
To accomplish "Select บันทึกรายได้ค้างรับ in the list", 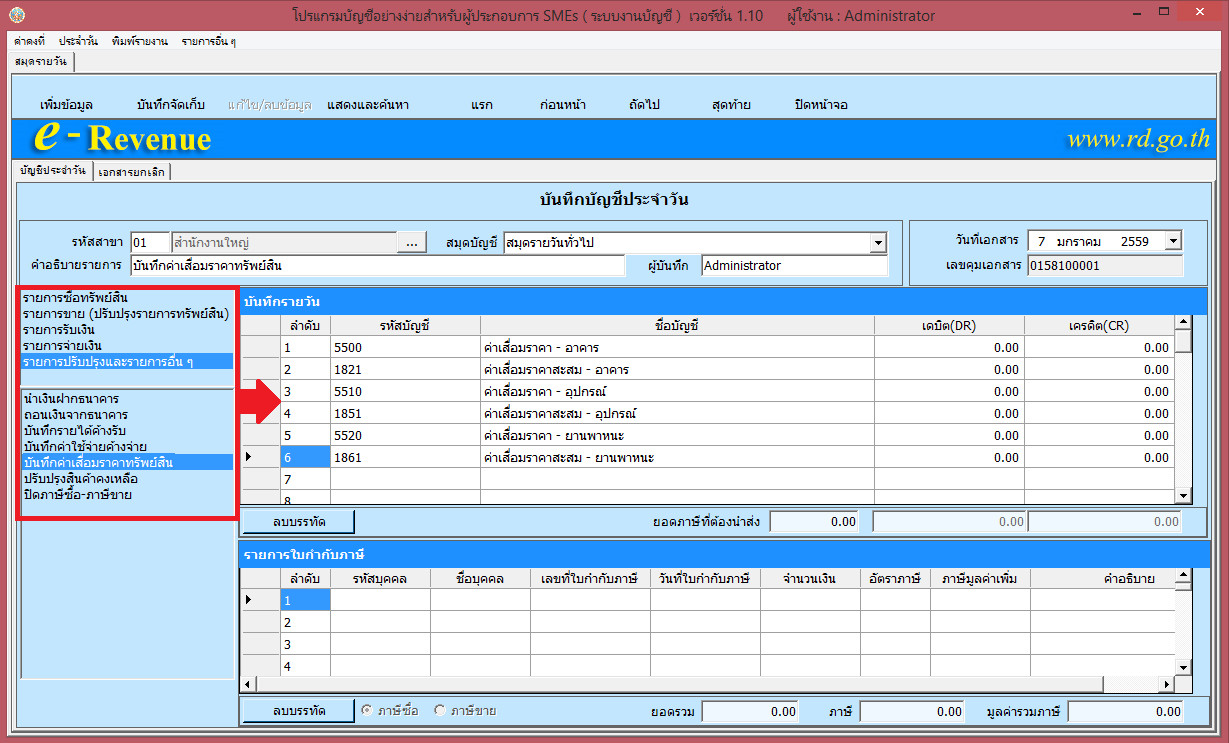I will coord(125,430).
